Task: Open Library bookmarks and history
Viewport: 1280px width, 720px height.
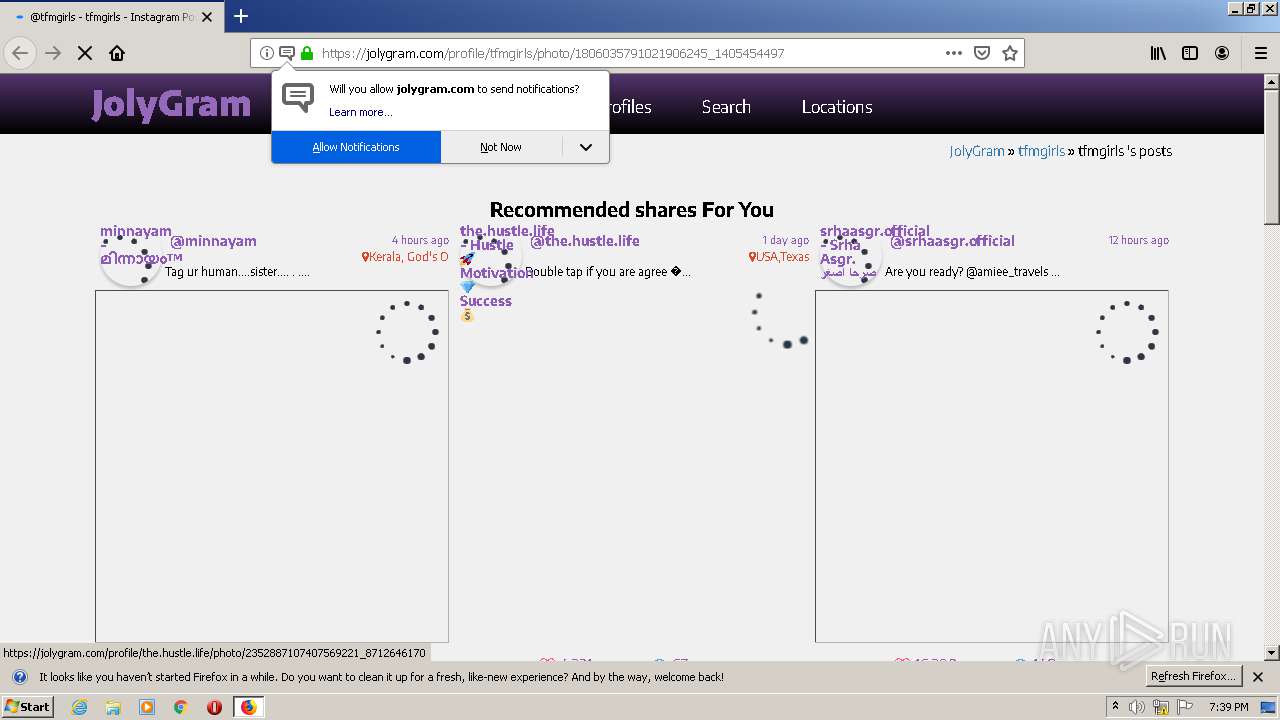Action: pos(1158,53)
